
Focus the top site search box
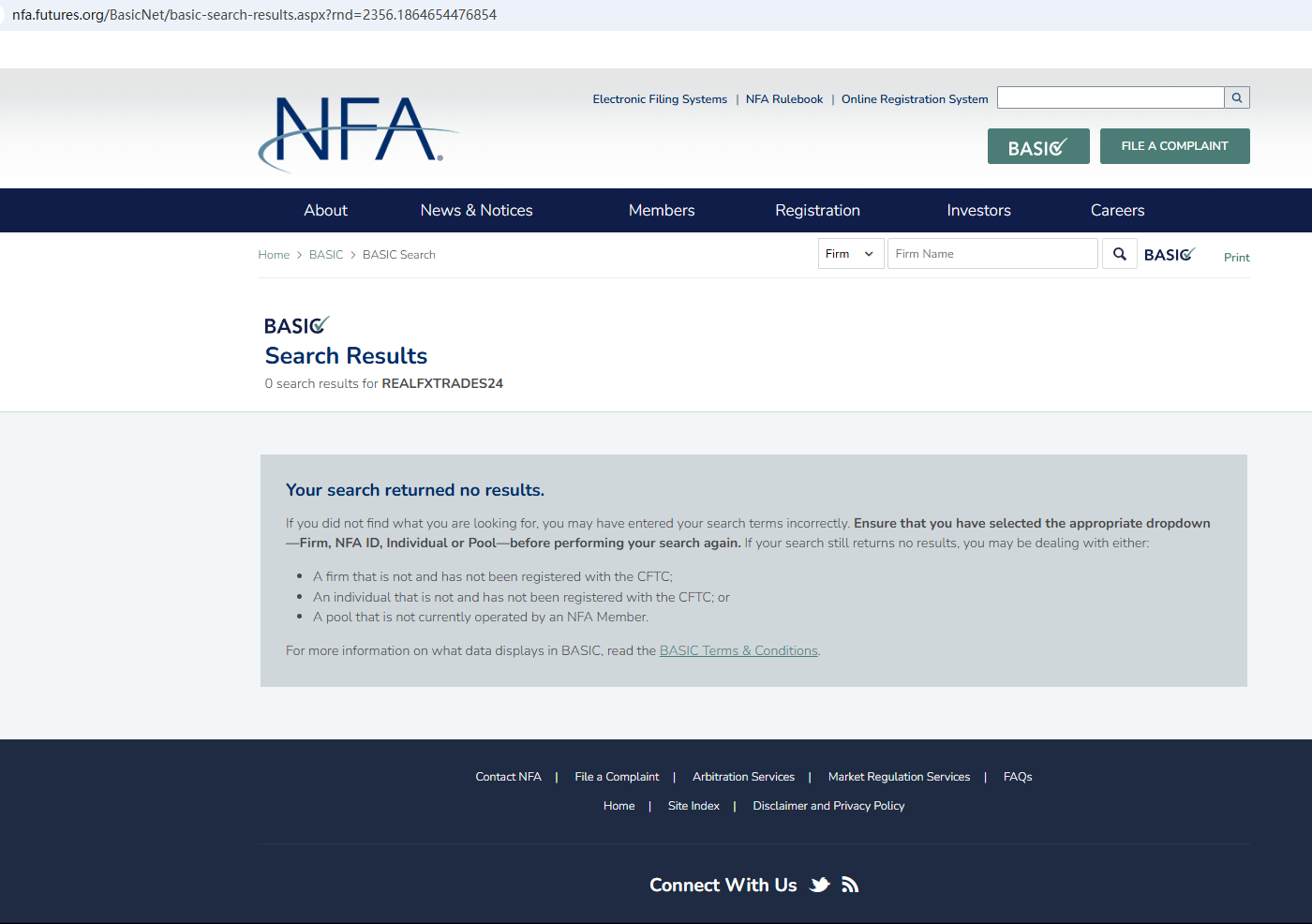(1111, 97)
